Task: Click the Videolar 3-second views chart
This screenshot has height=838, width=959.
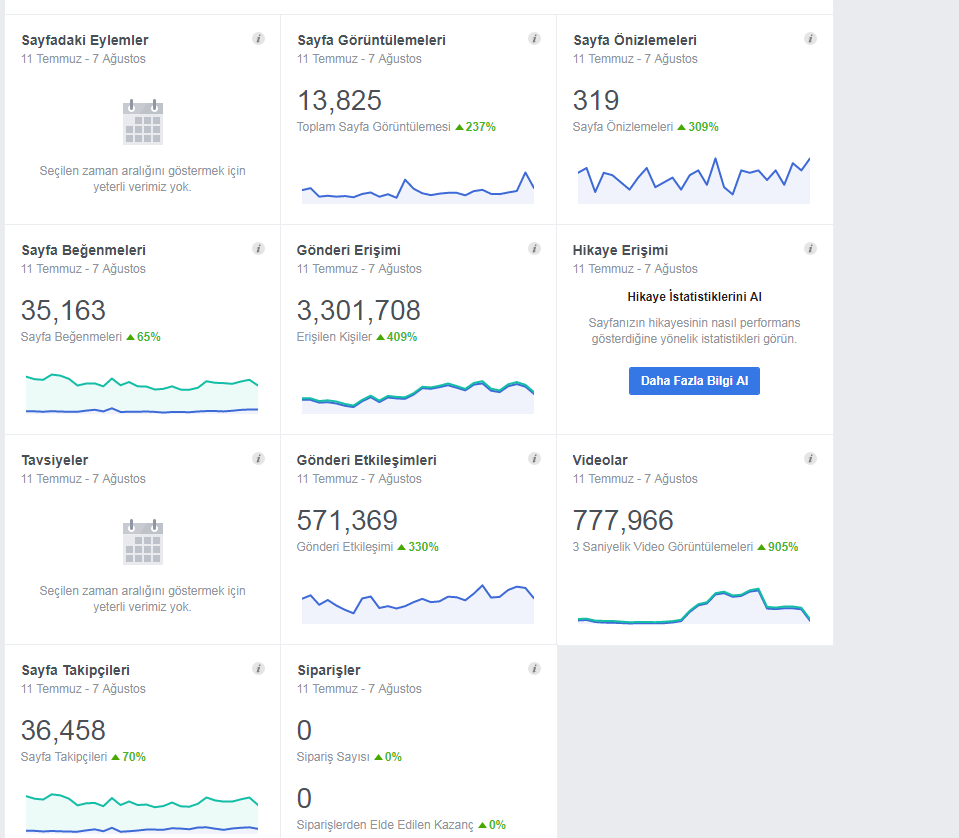Action: click(x=694, y=606)
